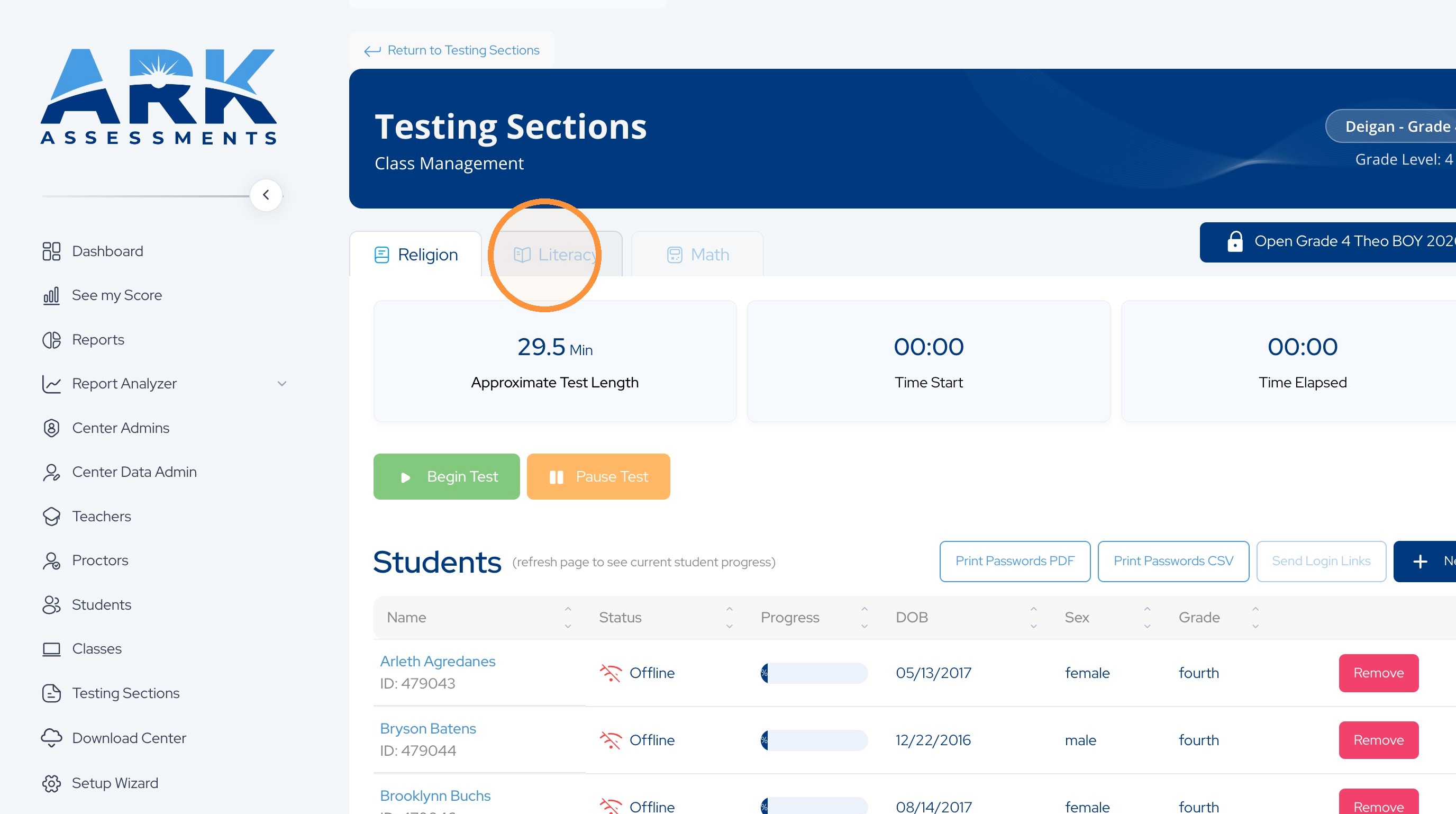Sort students by Status column arrows
Screen dimensions: 1456x814
729,617
